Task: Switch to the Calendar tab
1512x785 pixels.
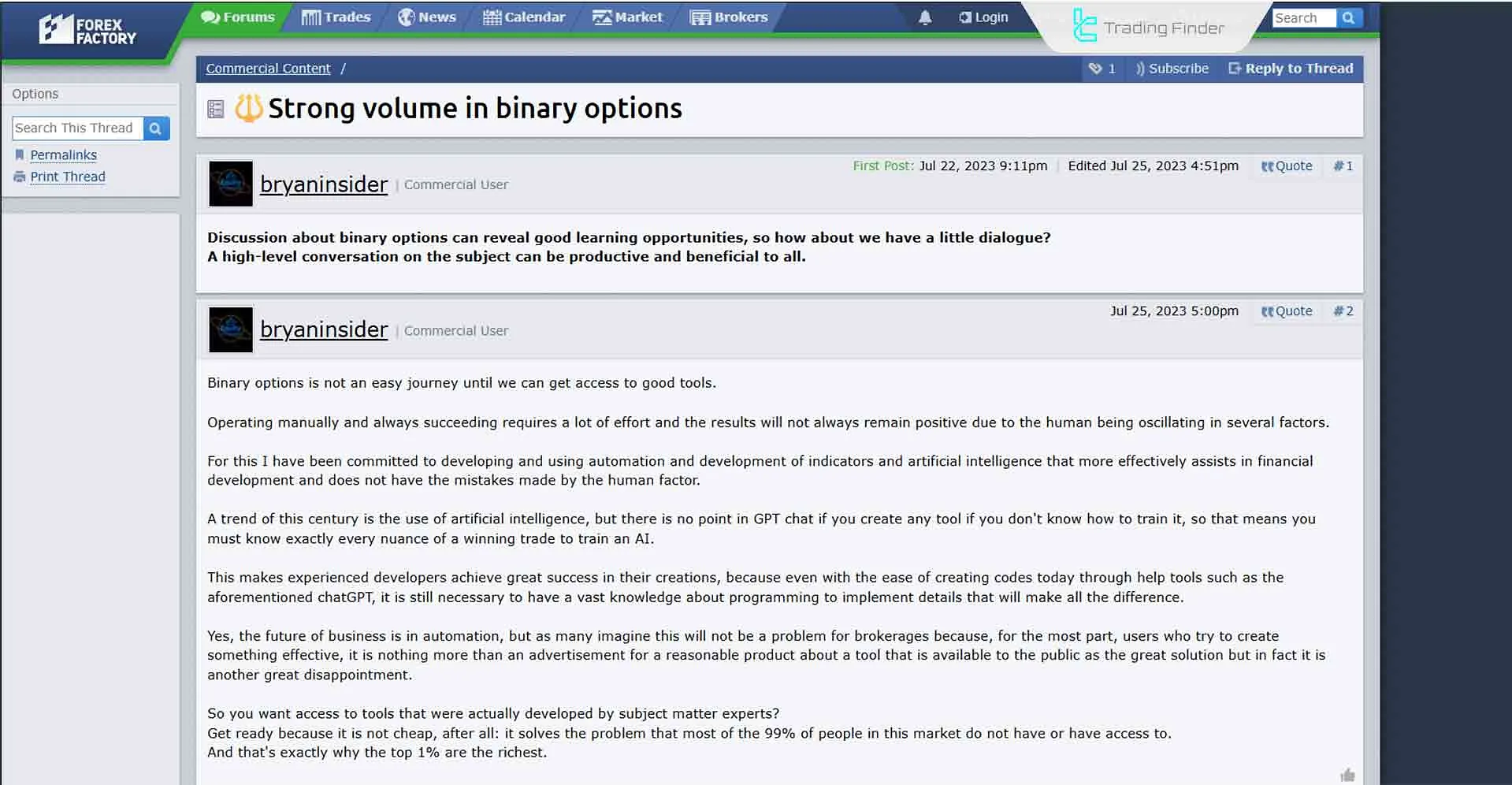Action: (x=524, y=17)
